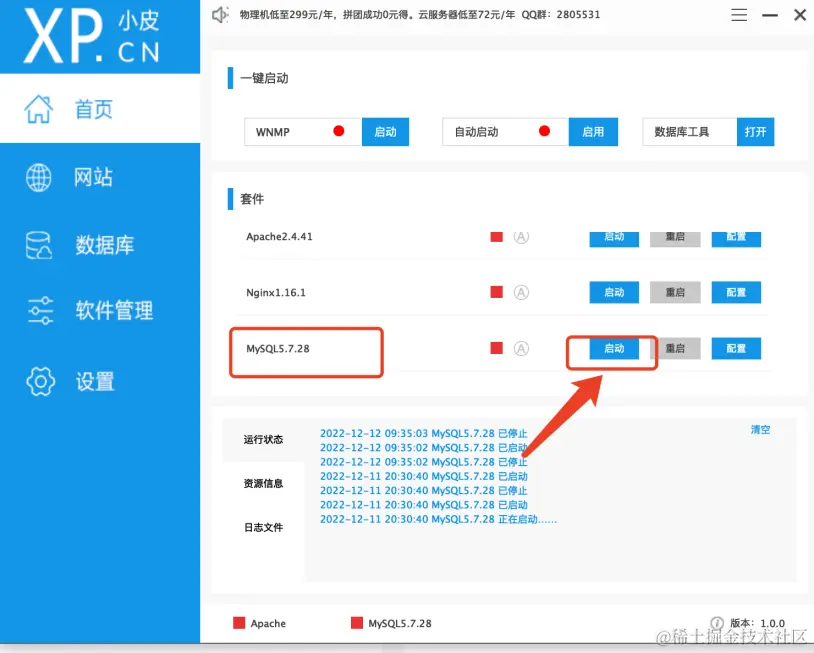
Task: Switch to the 日志文件 tab
Action: point(263,528)
